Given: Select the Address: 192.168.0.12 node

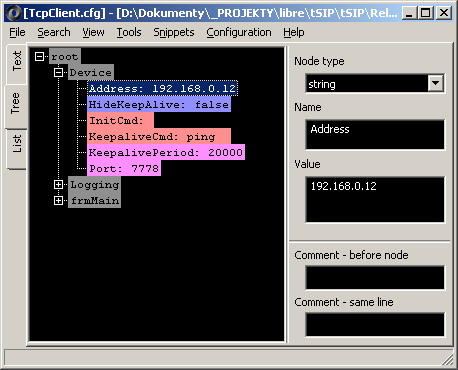Looking at the screenshot, I should point(162,88).
